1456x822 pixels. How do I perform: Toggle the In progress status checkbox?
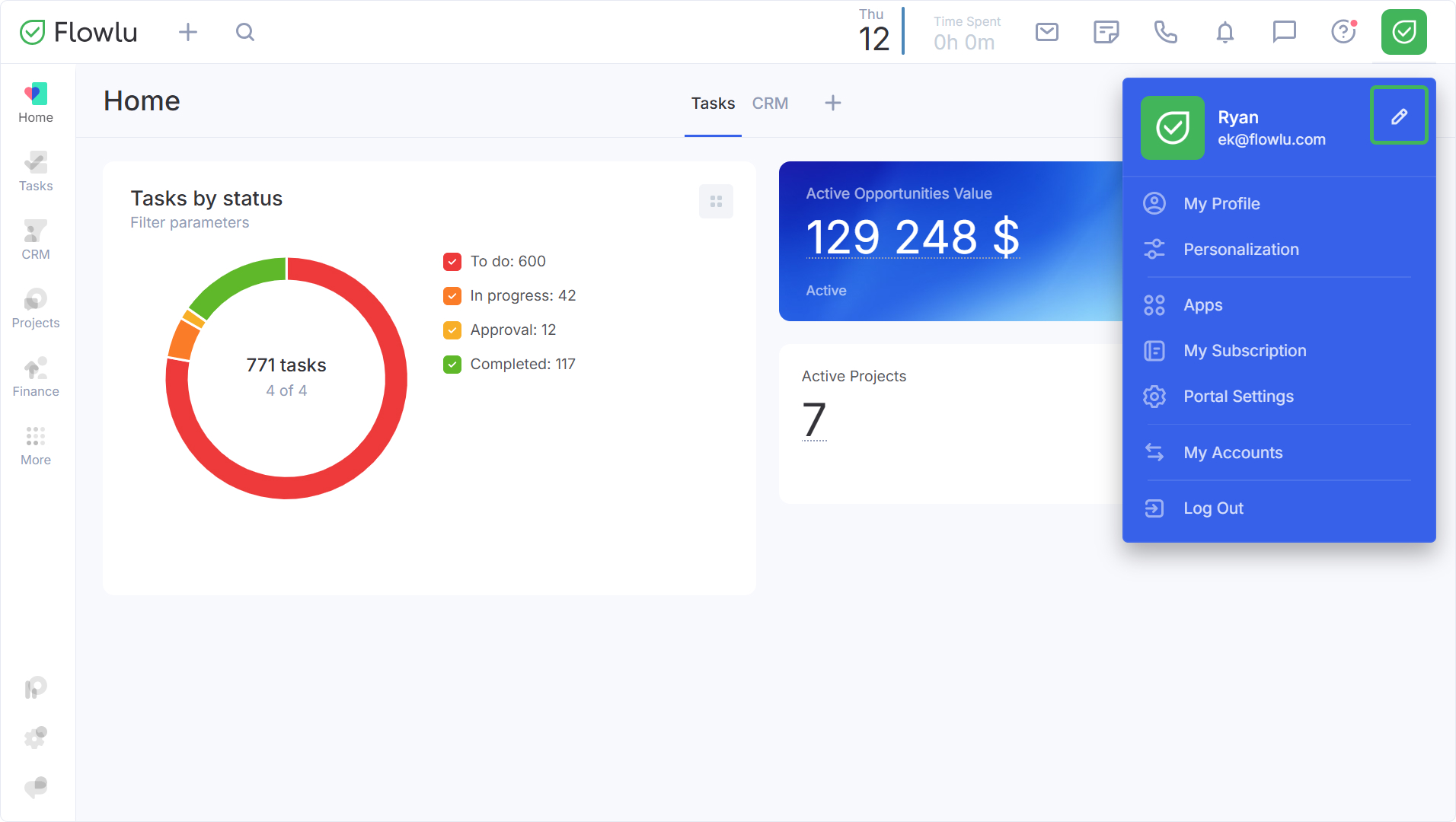coord(452,296)
